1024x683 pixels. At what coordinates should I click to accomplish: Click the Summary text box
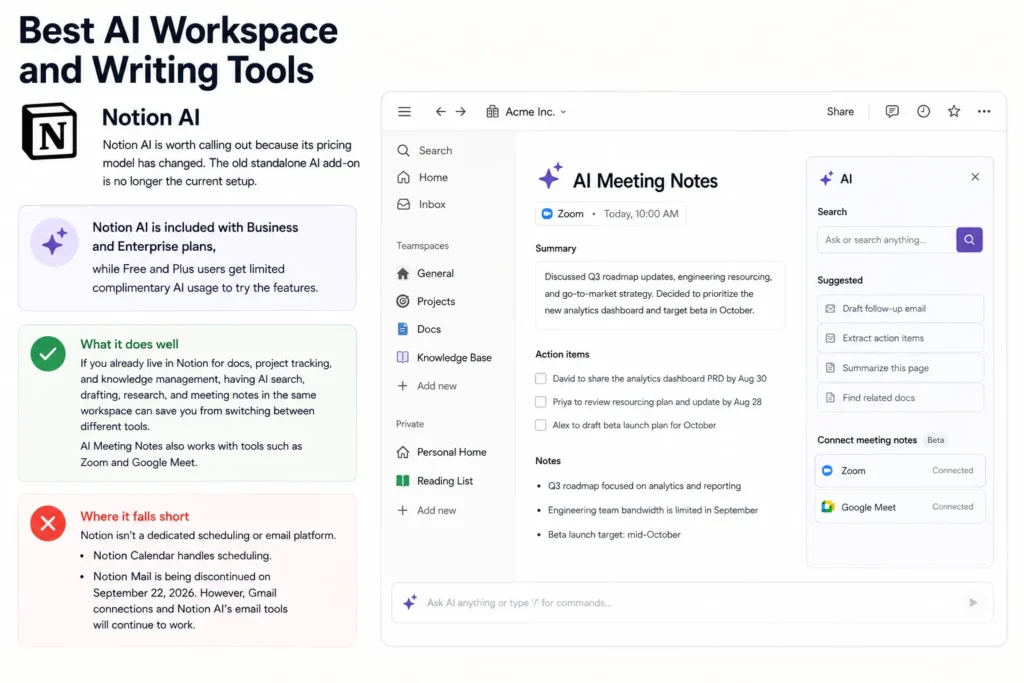click(660, 295)
